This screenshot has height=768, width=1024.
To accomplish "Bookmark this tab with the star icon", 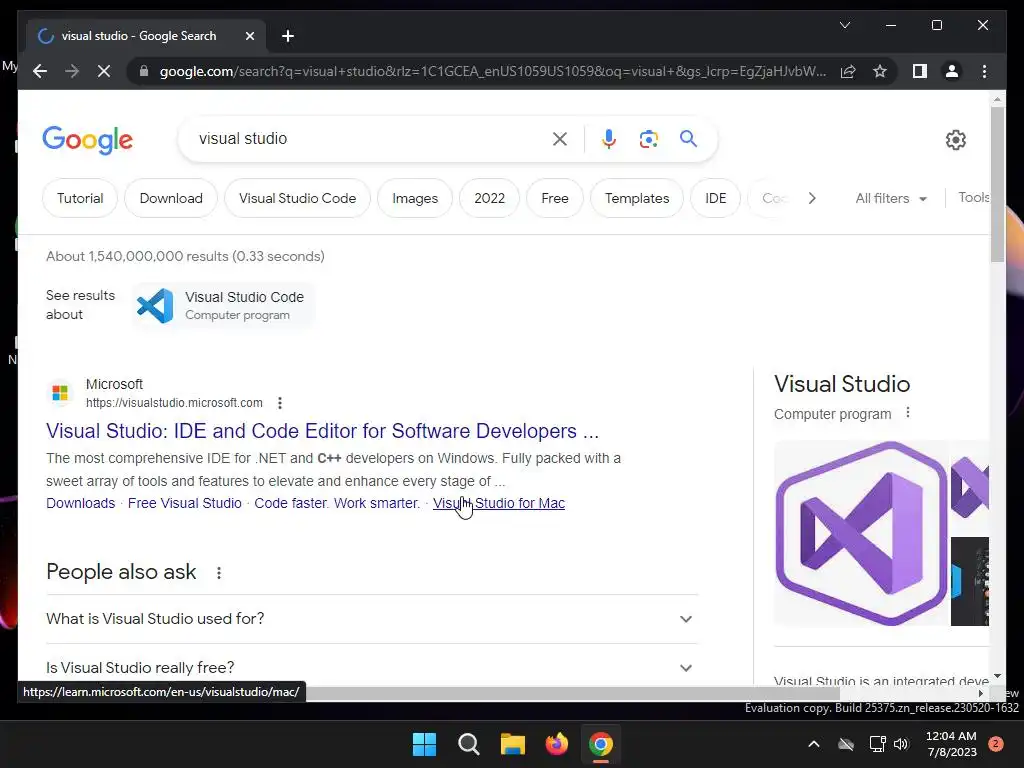I will click(880, 71).
